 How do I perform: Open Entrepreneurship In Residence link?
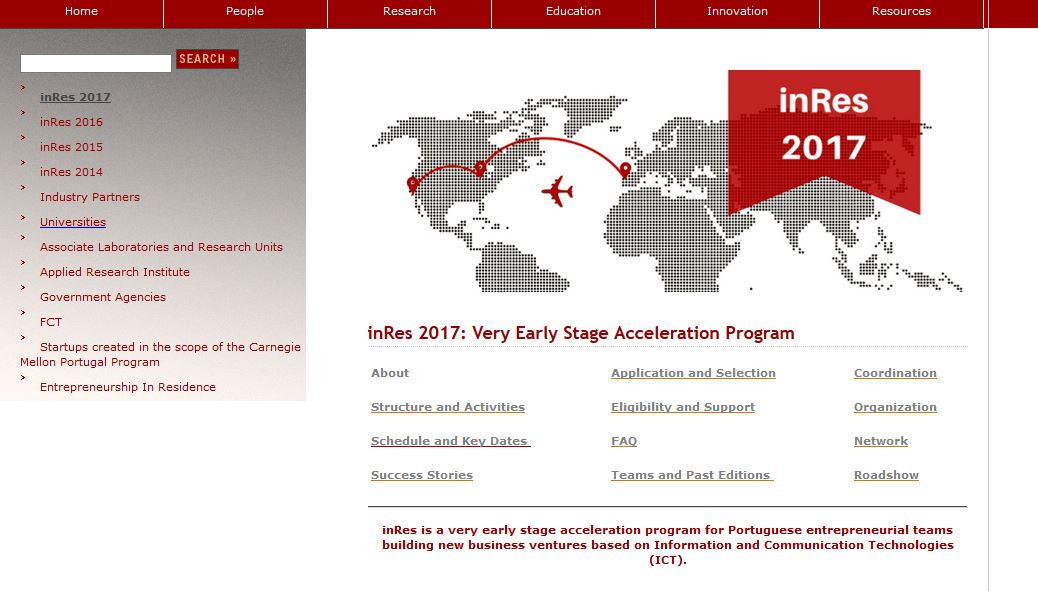pos(128,387)
